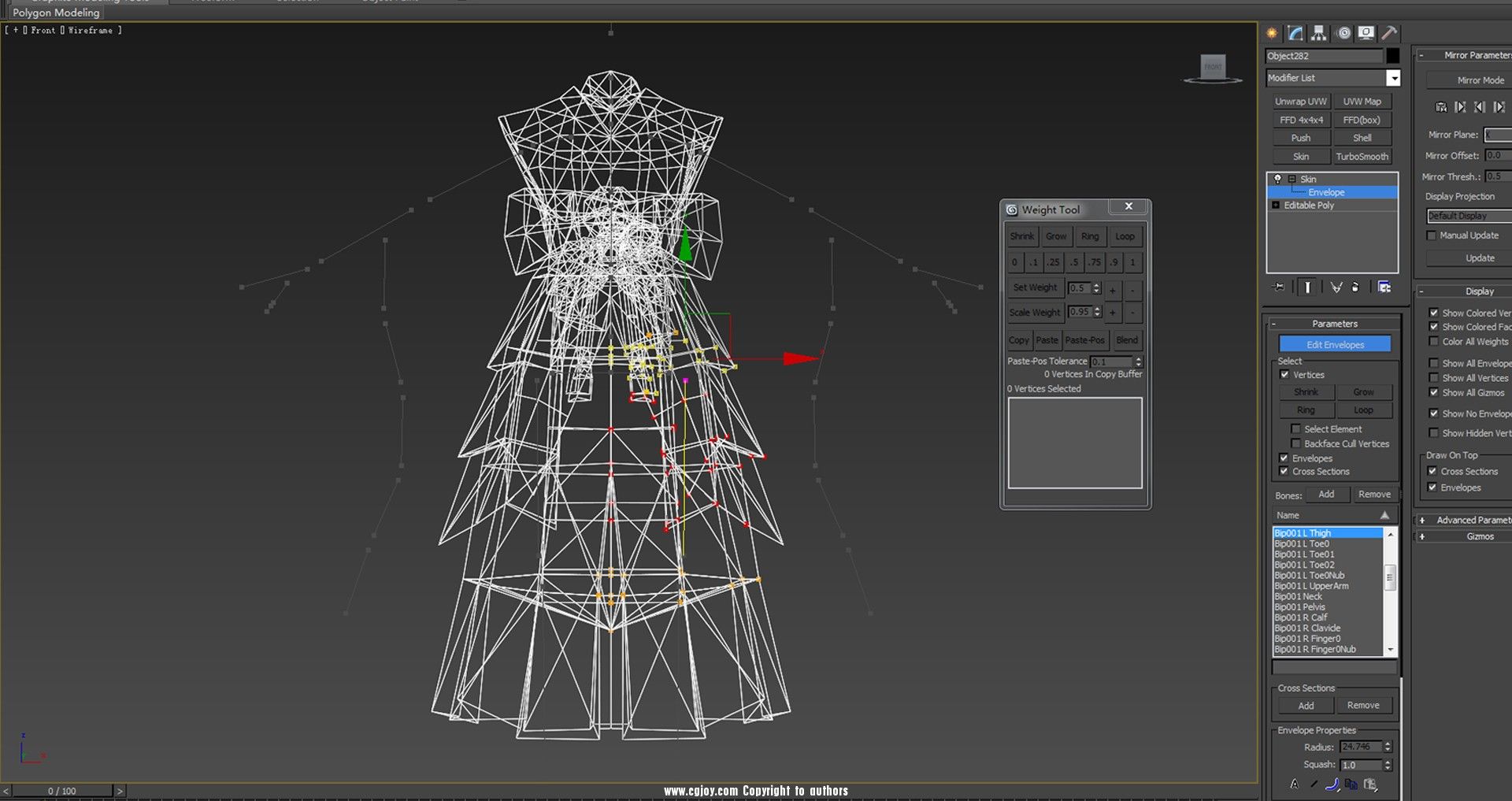This screenshot has width=1512, height=801.
Task: Click the viewport ViewCube
Action: (x=1213, y=68)
